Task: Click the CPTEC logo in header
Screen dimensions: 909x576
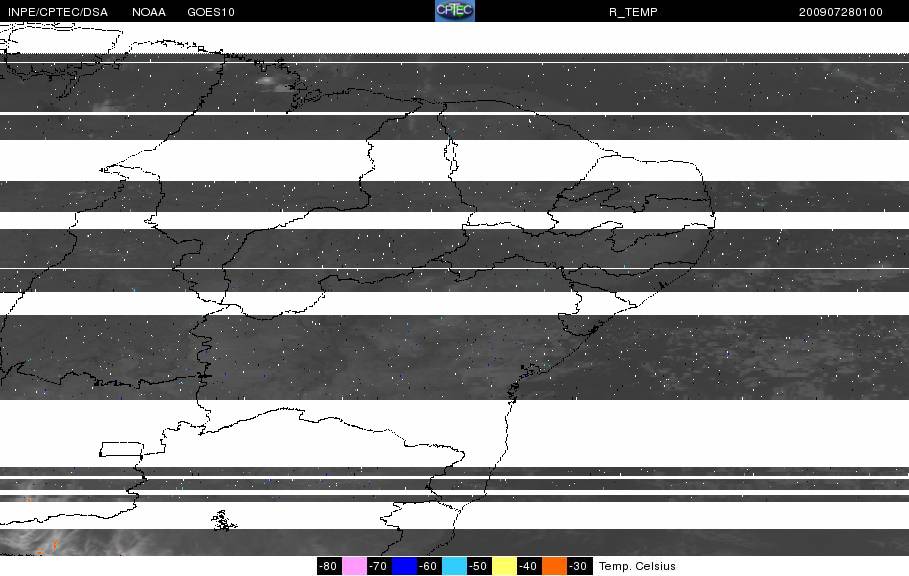Action: (455, 11)
